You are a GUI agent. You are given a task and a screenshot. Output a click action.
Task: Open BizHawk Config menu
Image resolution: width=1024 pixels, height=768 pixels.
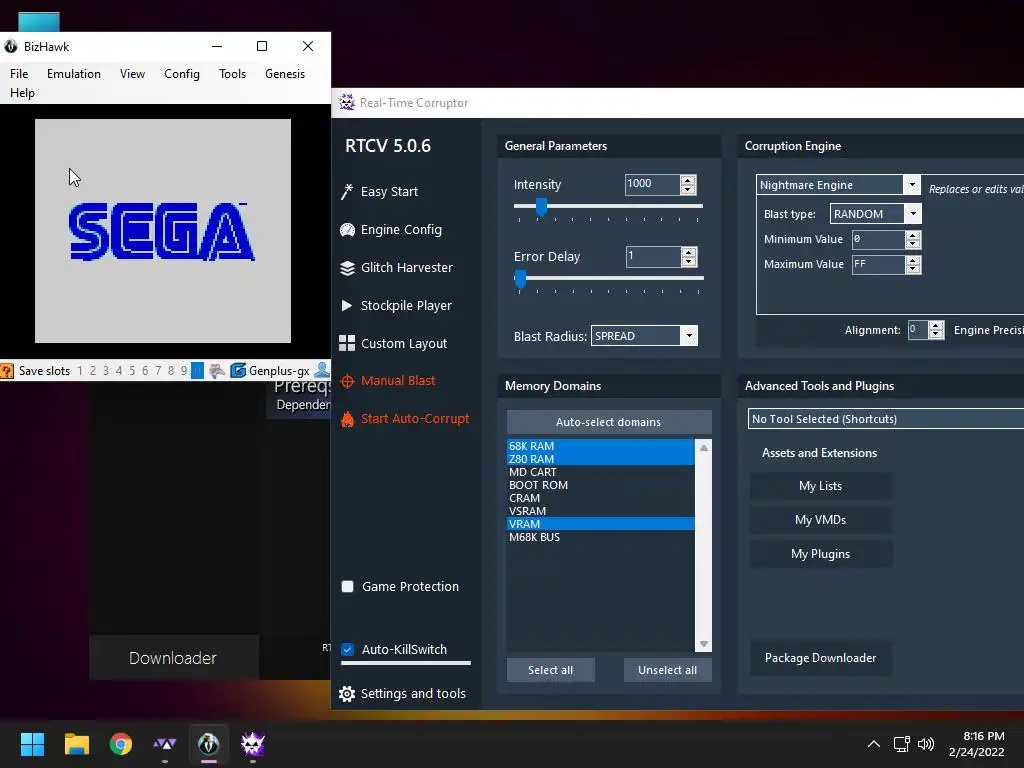coord(182,74)
